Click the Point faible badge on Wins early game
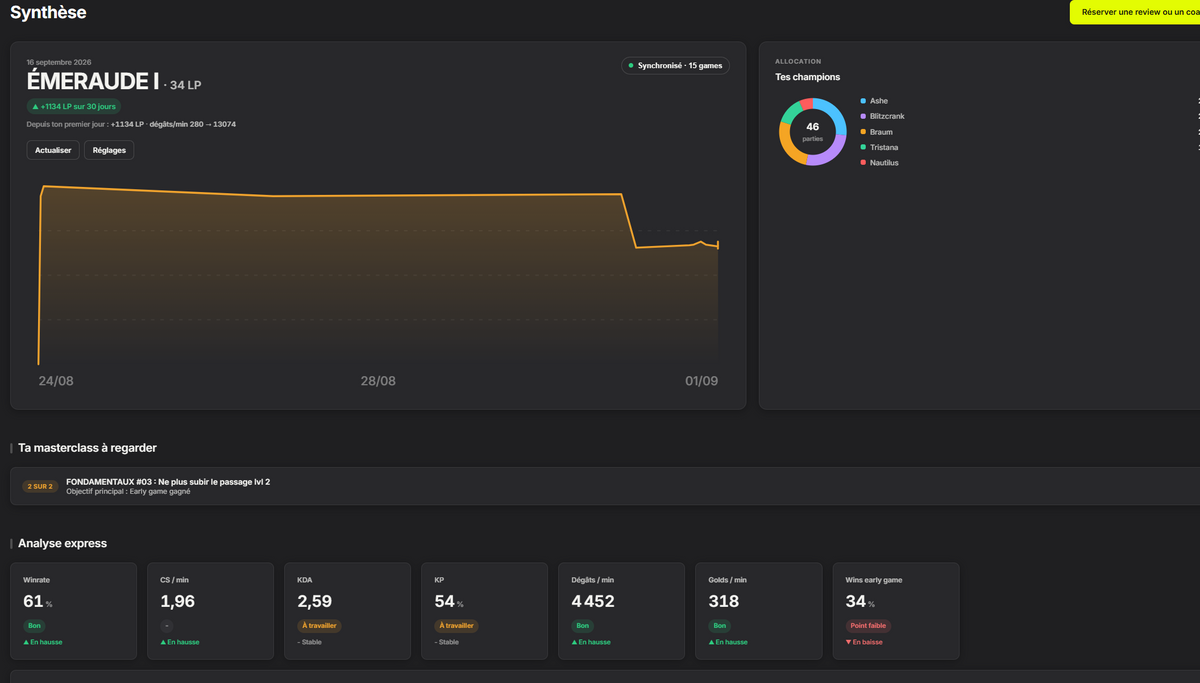This screenshot has height=683, width=1200. click(868, 626)
